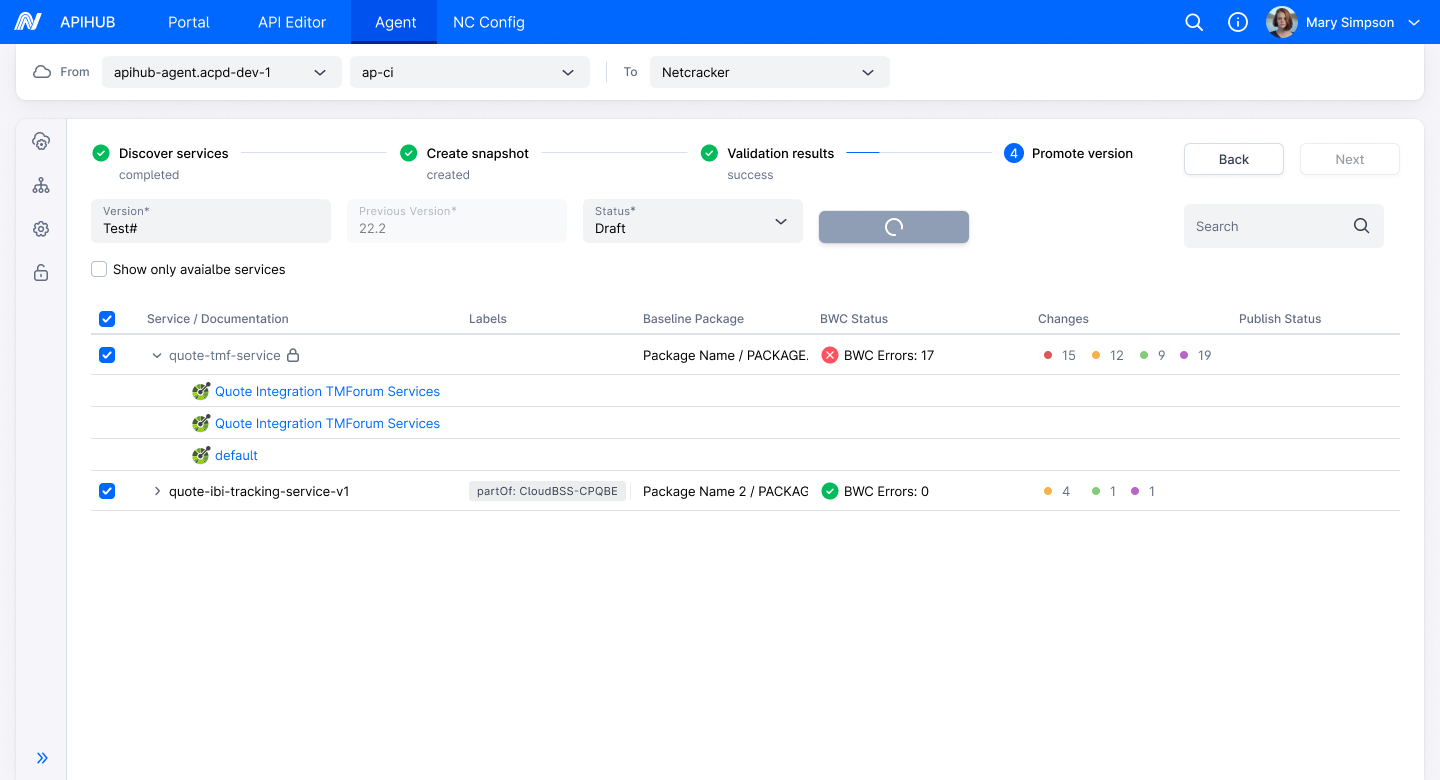Click the cloud icon next to From
The image size is (1440, 780).
(42, 72)
